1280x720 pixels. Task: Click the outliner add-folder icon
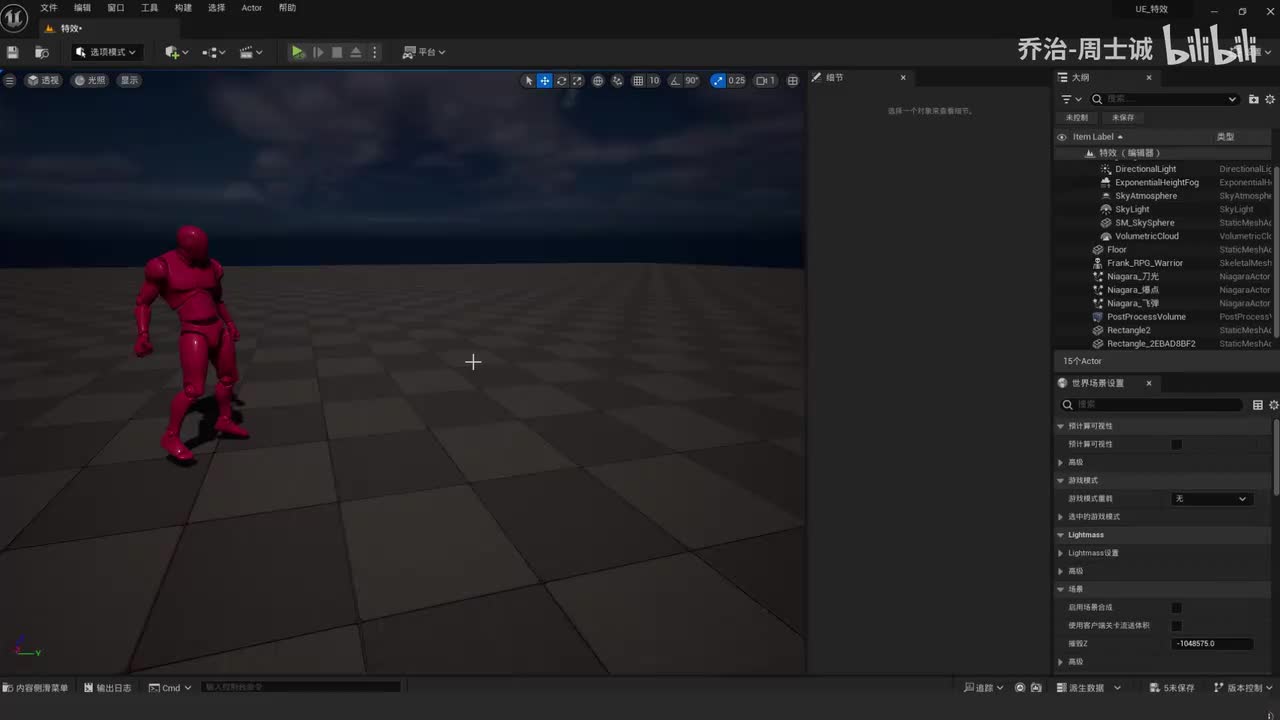pos(1254,99)
